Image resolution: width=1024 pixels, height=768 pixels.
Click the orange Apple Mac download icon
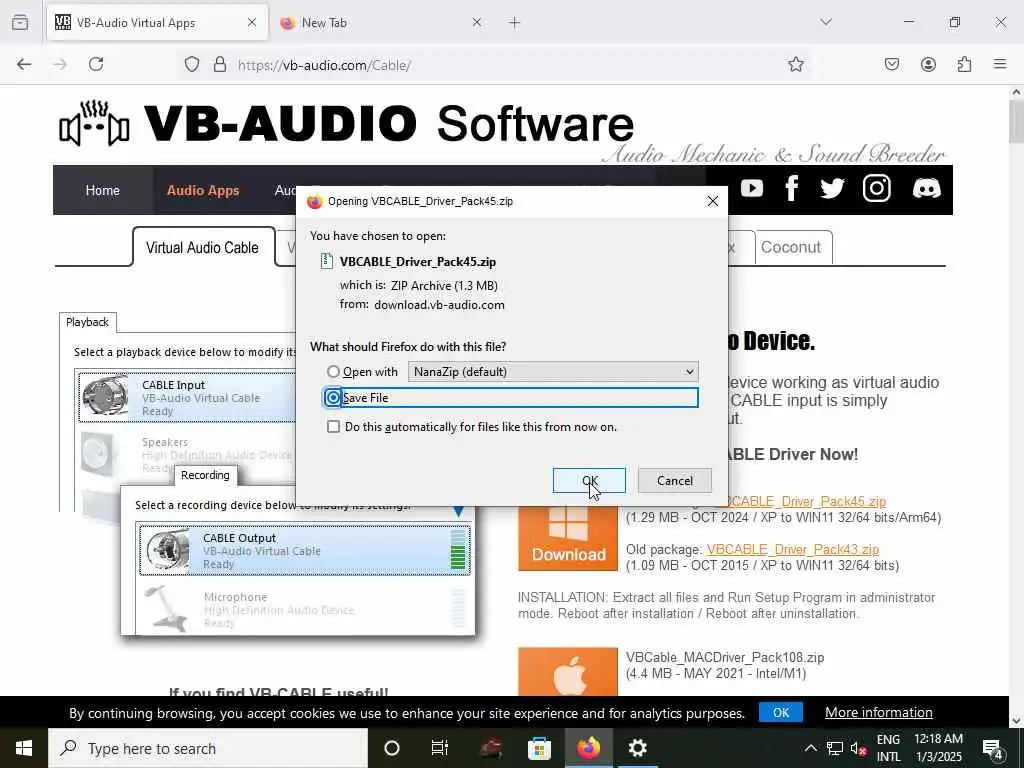(x=568, y=671)
